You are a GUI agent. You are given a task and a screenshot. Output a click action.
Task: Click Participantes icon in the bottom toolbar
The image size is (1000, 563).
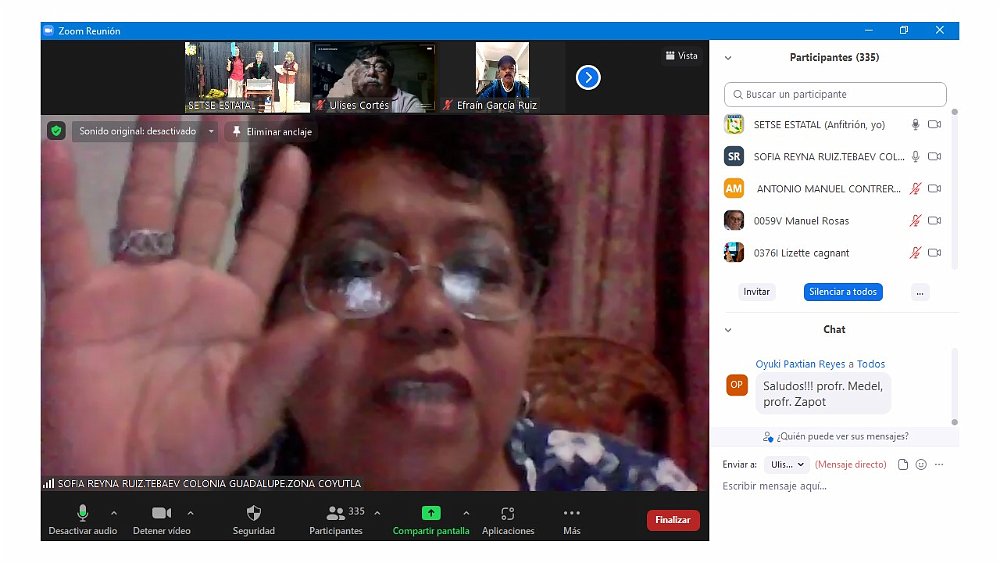pos(336,513)
